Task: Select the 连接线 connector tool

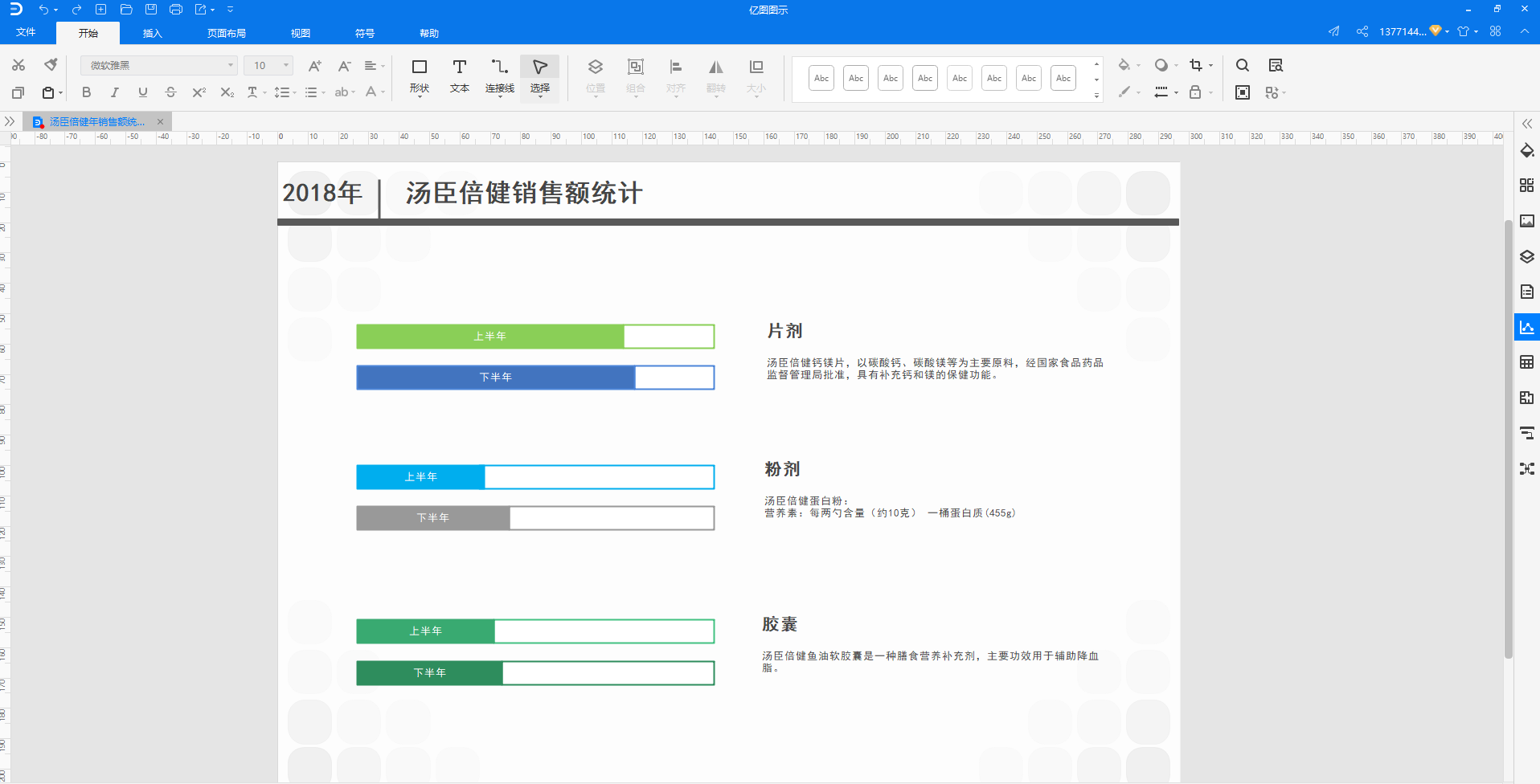Action: 500,76
